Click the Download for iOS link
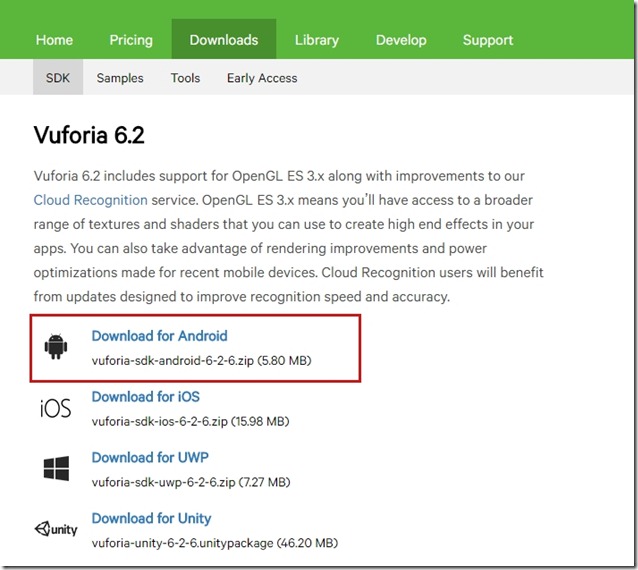Viewport: 638px width, 570px height. [x=146, y=397]
